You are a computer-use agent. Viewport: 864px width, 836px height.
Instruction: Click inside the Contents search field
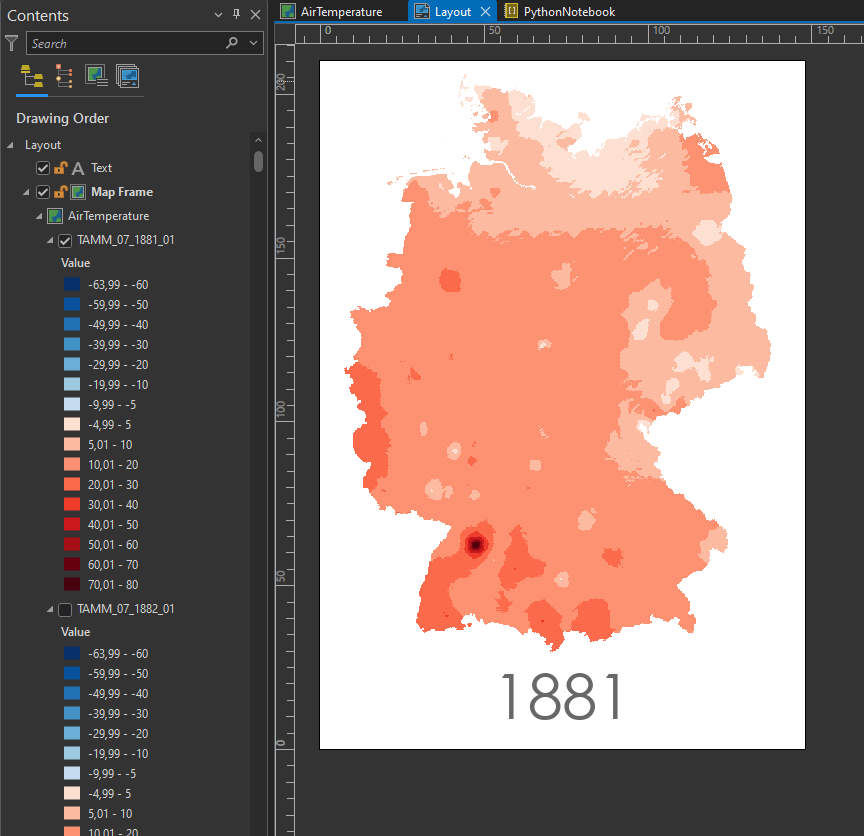(x=140, y=43)
